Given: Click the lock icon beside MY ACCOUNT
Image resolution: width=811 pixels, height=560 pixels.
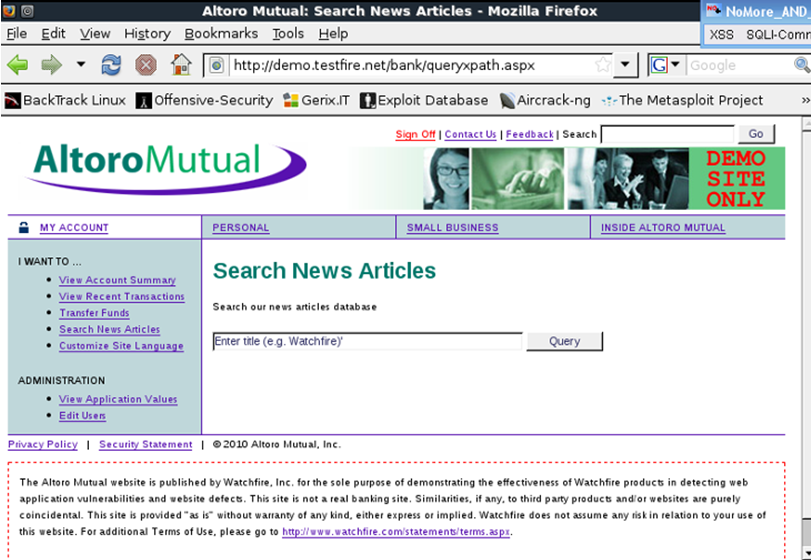Looking at the screenshot, I should point(24,228).
